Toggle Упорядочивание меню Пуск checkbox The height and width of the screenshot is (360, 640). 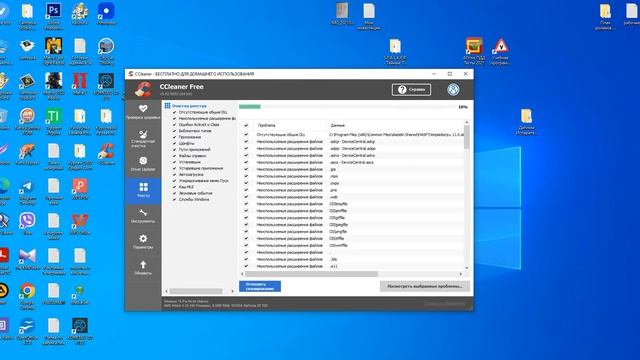pyautogui.click(x=174, y=180)
